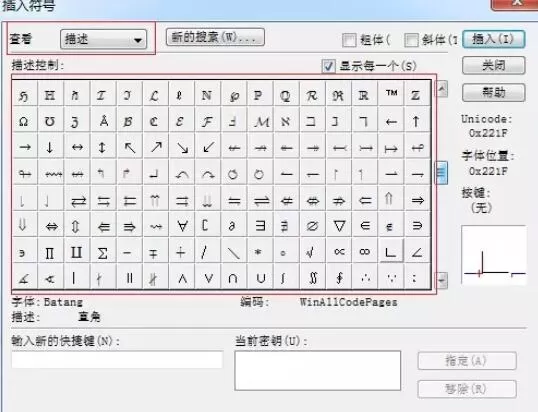
Task: Select the Angstrom Å symbol
Action: click(103, 121)
